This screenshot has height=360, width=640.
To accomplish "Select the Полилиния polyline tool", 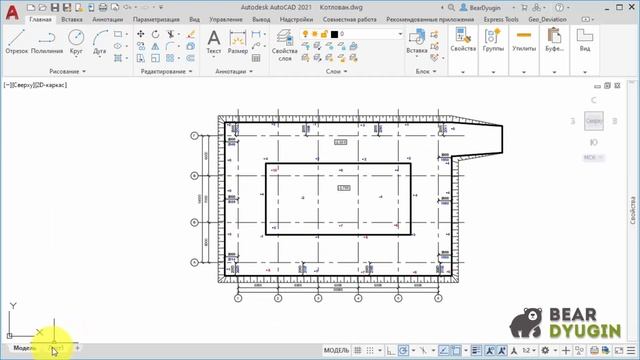I will 47,42.
